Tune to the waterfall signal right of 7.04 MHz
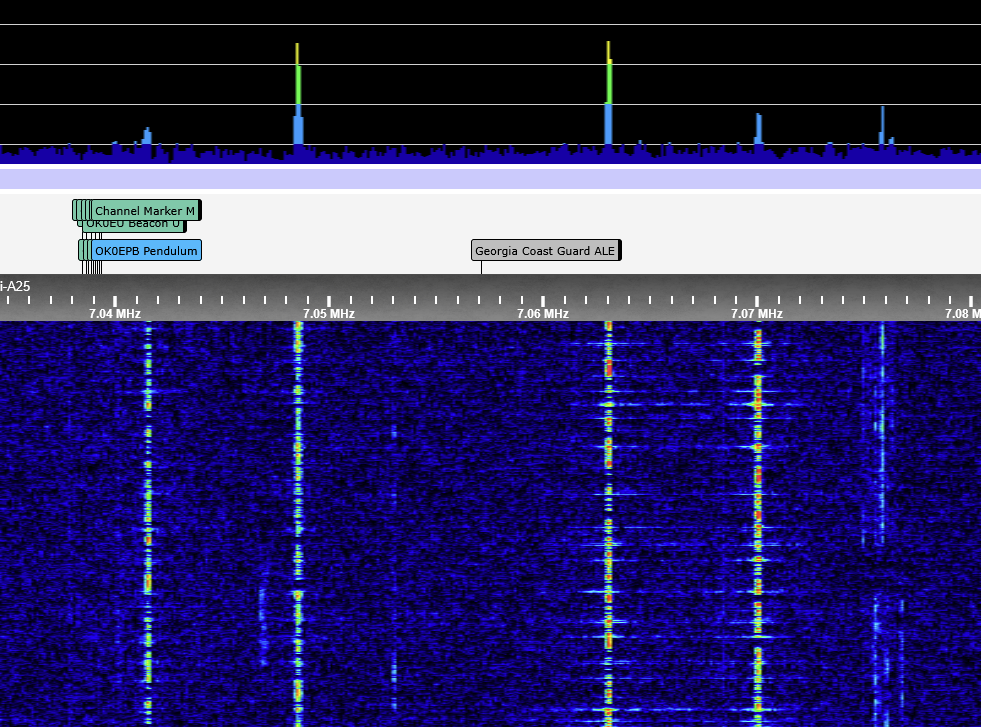The width and height of the screenshot is (981, 727). 148,500
